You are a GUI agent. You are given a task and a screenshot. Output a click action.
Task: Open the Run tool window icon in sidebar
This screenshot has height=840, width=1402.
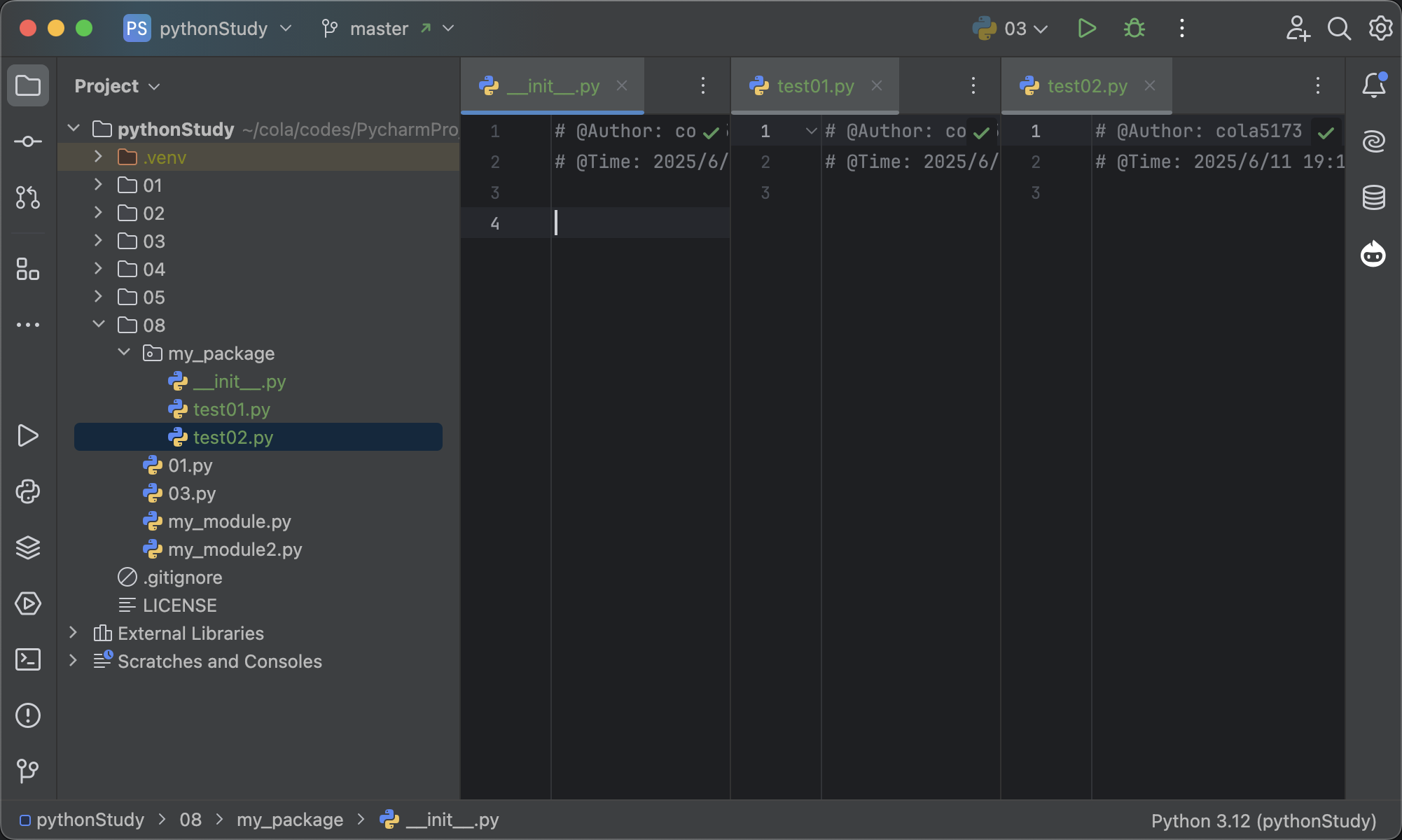(x=28, y=435)
